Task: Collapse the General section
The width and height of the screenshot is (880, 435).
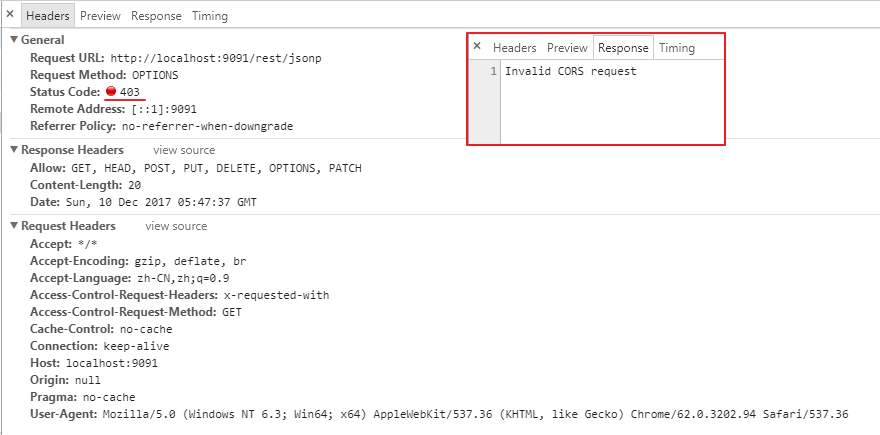Action: (x=15, y=40)
